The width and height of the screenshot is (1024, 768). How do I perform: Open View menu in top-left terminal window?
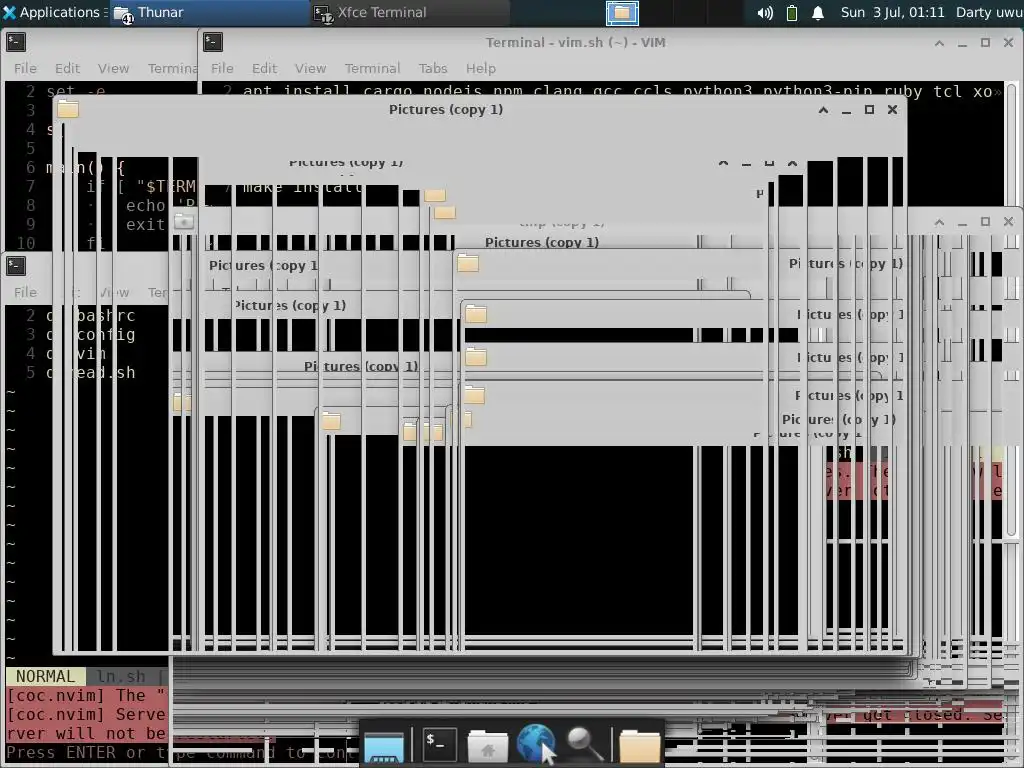[x=113, y=68]
